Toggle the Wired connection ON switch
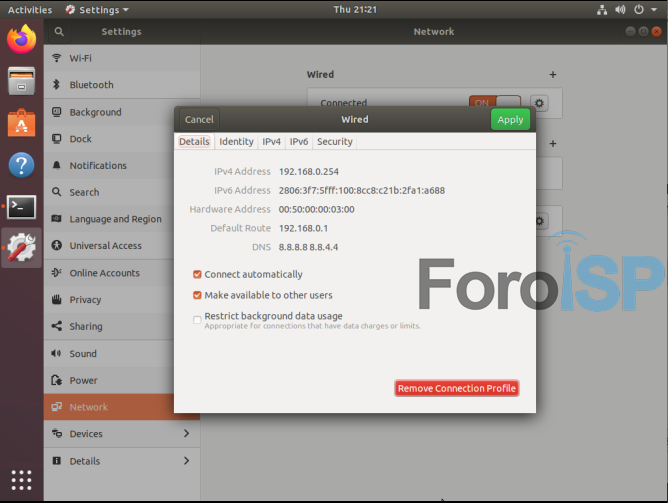This screenshot has height=503, width=668. click(494, 103)
